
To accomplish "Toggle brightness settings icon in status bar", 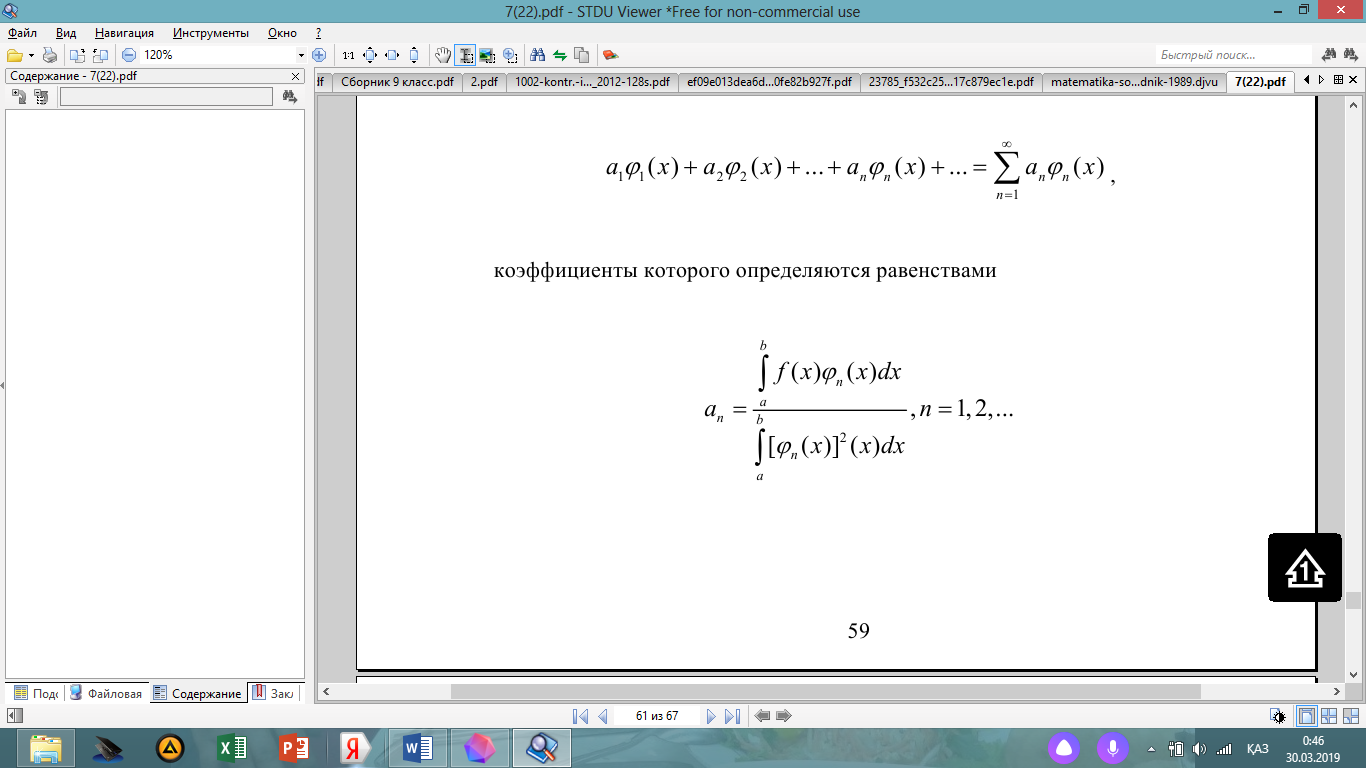I will point(1278,716).
